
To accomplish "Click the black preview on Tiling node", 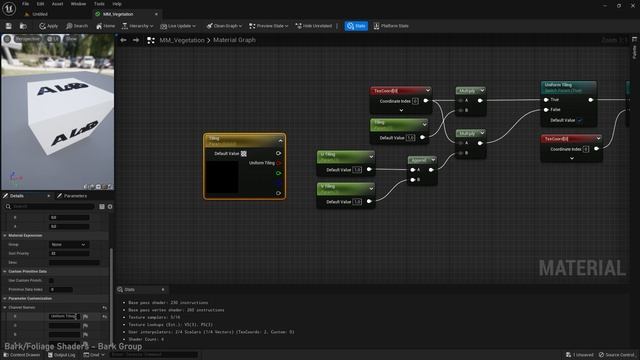I will (222, 177).
